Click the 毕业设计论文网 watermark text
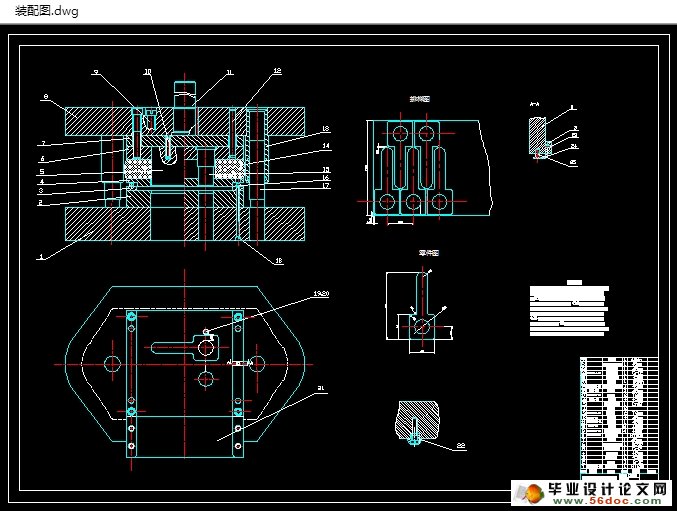The width and height of the screenshot is (677, 511). [x=609, y=489]
